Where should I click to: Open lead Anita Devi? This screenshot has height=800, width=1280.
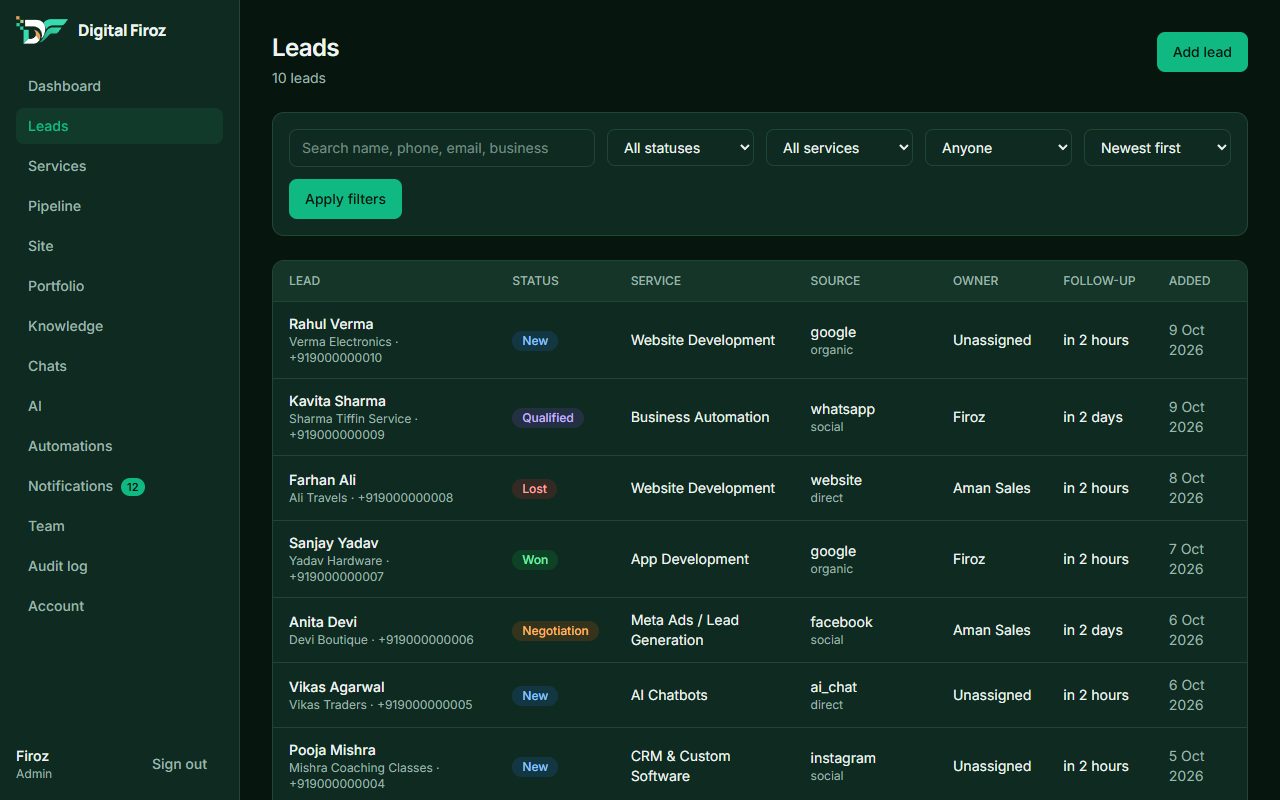pos(323,622)
